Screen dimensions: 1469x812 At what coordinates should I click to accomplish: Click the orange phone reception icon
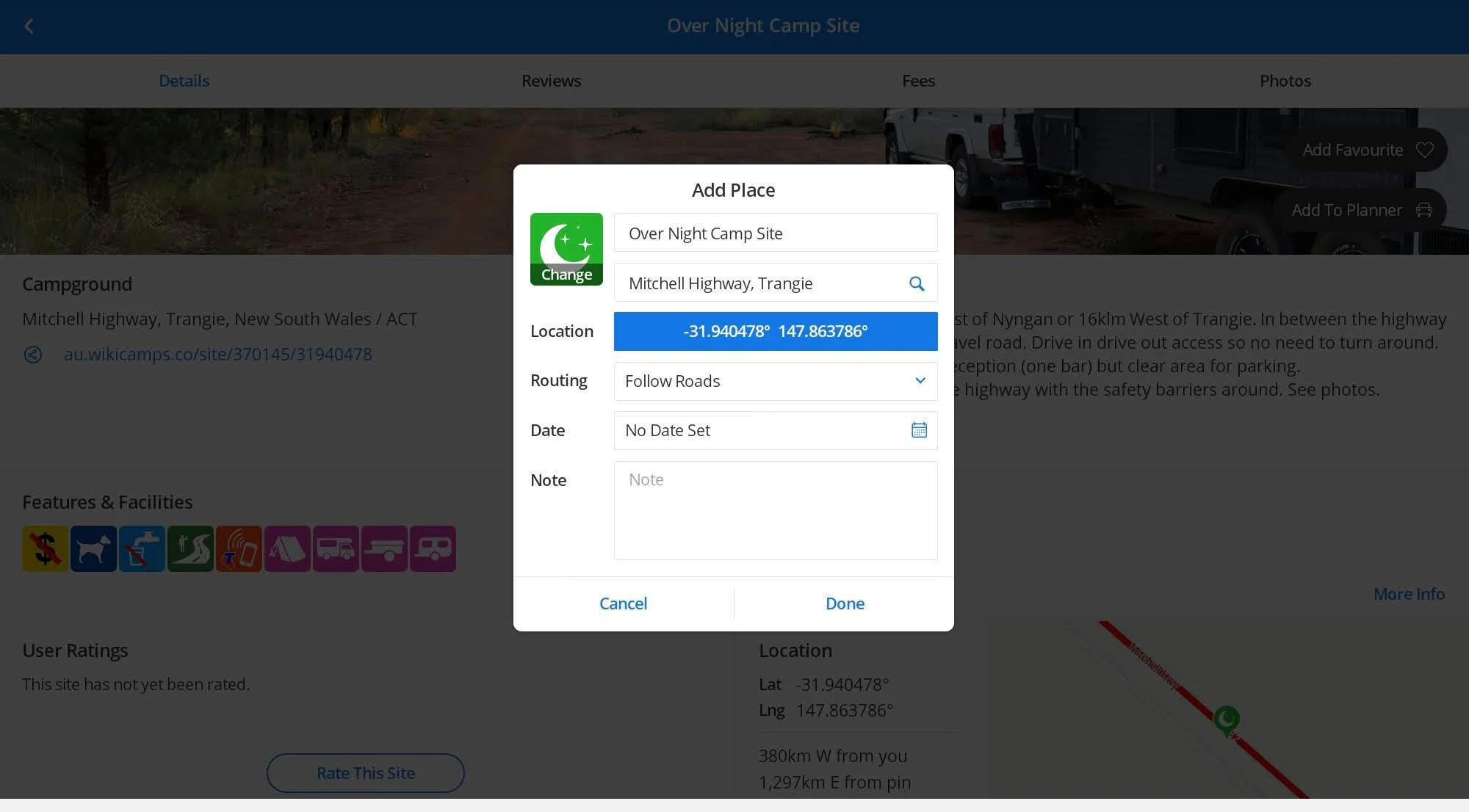[239, 548]
